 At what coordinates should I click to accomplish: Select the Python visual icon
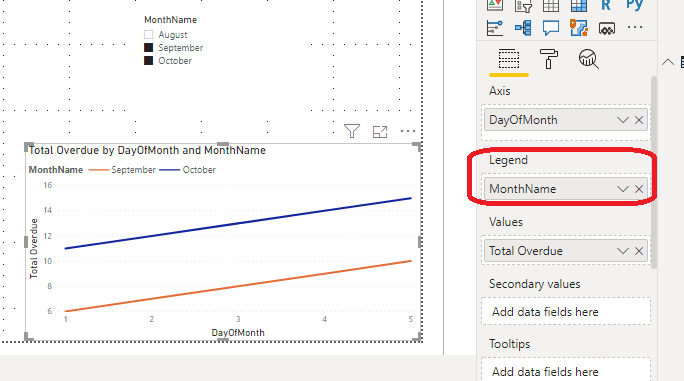click(635, 5)
